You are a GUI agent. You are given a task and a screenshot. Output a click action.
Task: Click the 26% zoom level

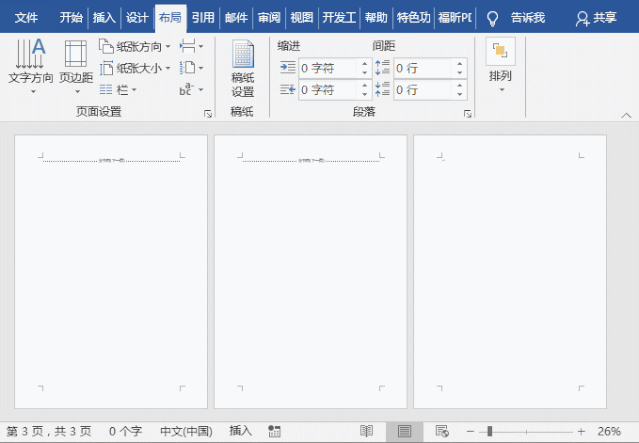click(609, 431)
